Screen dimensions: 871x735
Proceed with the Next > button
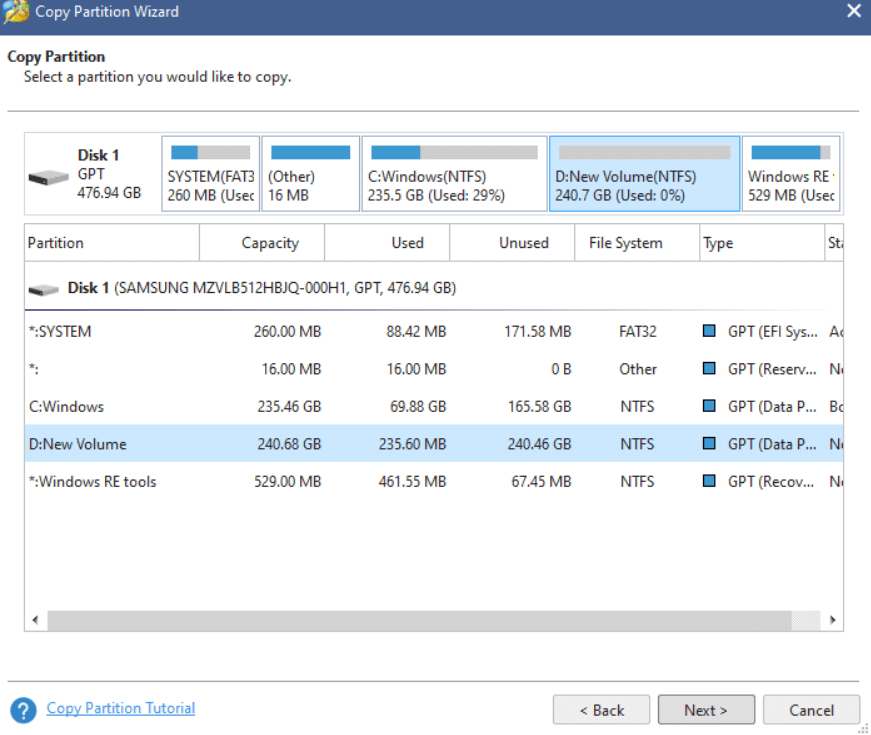point(706,709)
